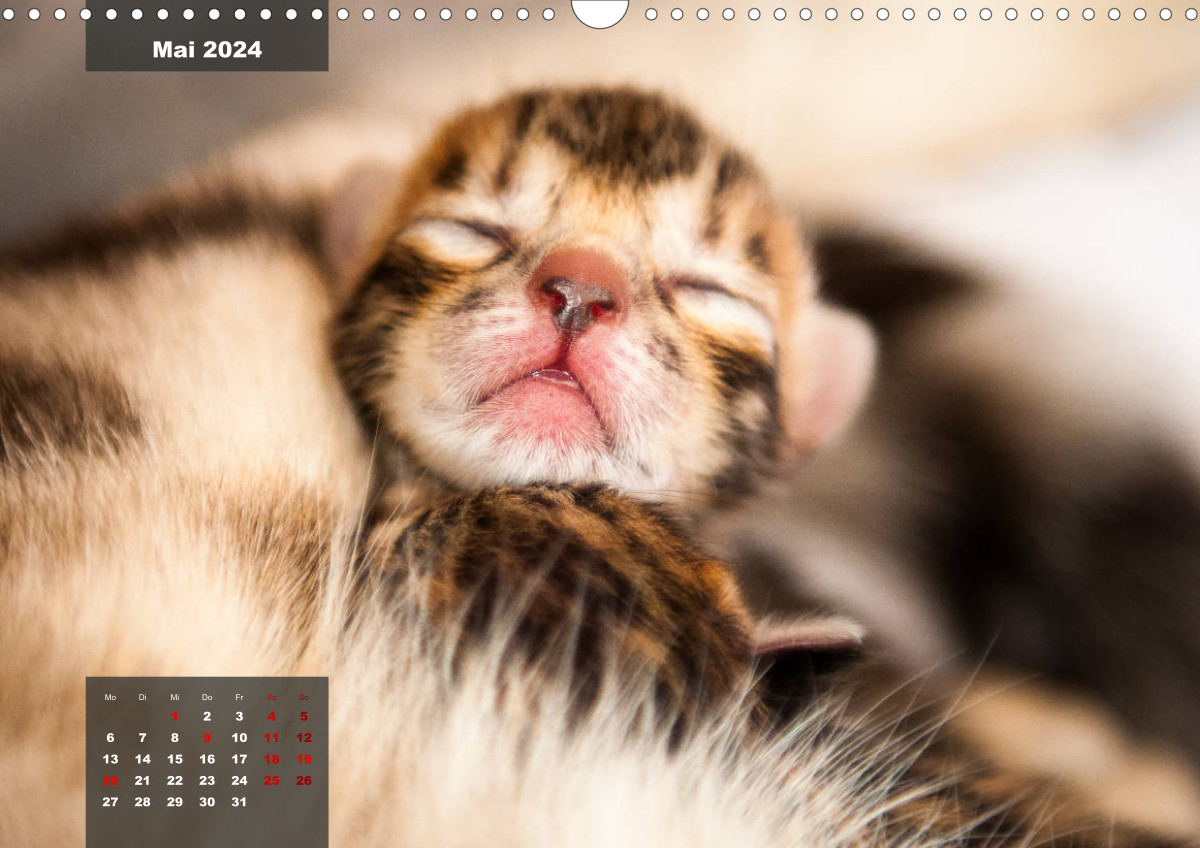Click date 16 in the calendar
1200x848 pixels.
tap(207, 759)
